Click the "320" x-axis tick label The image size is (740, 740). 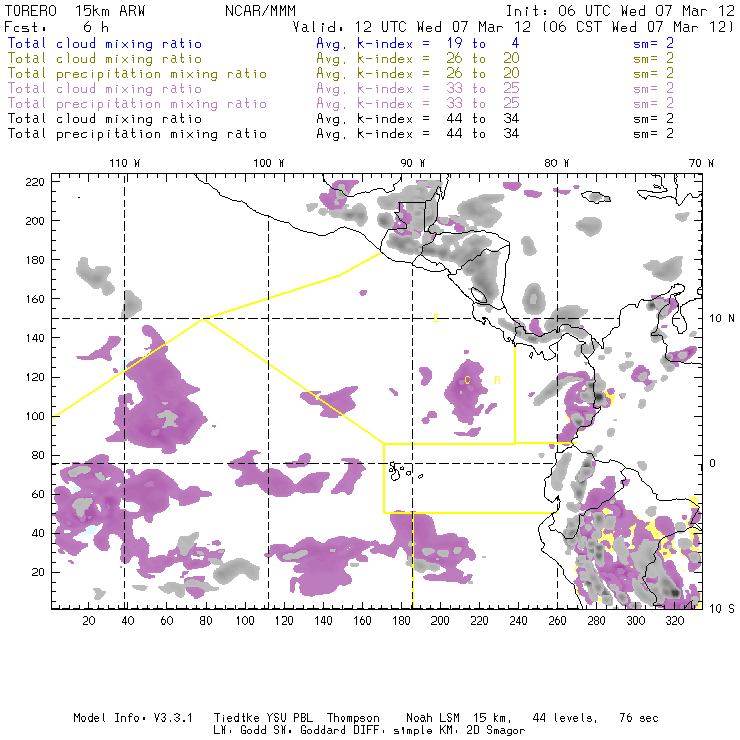[674, 621]
